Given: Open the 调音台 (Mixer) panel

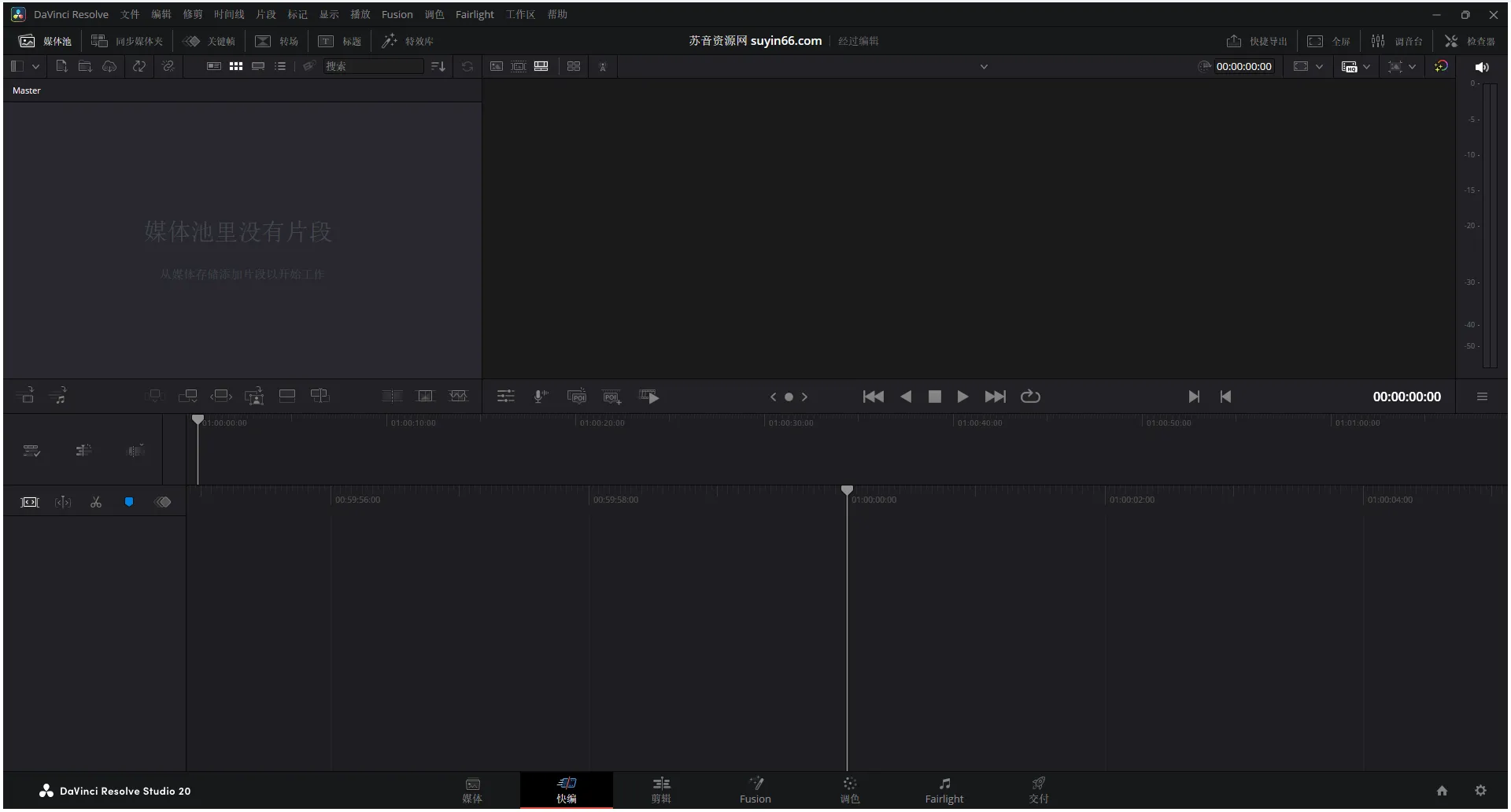Looking at the screenshot, I should click(x=1408, y=41).
